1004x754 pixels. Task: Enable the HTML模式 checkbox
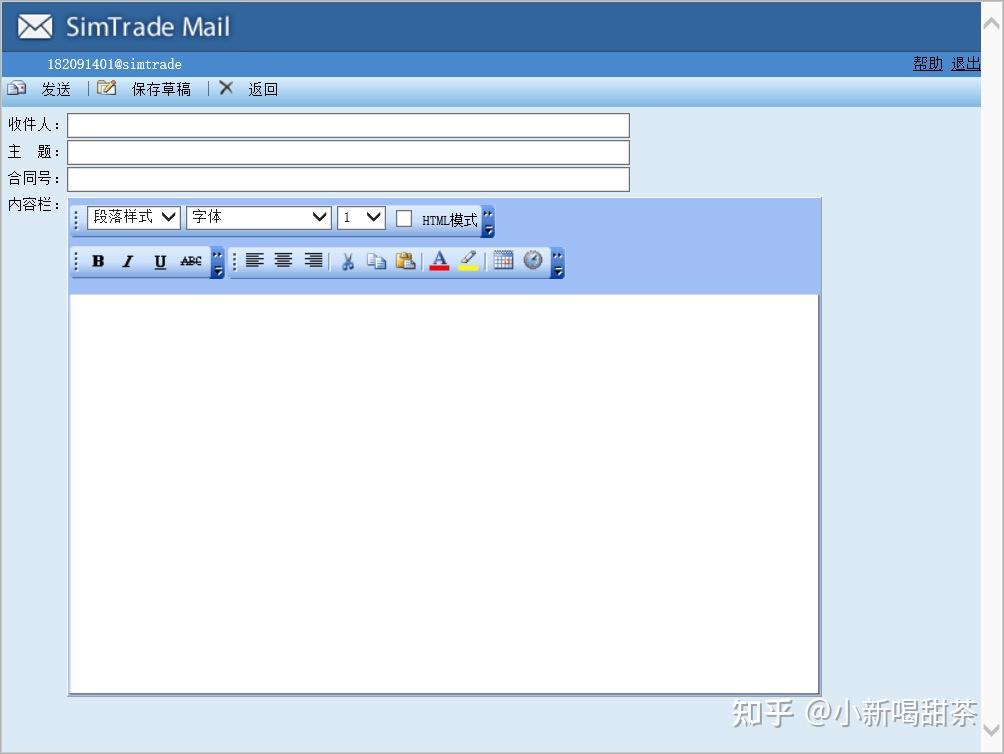click(404, 219)
